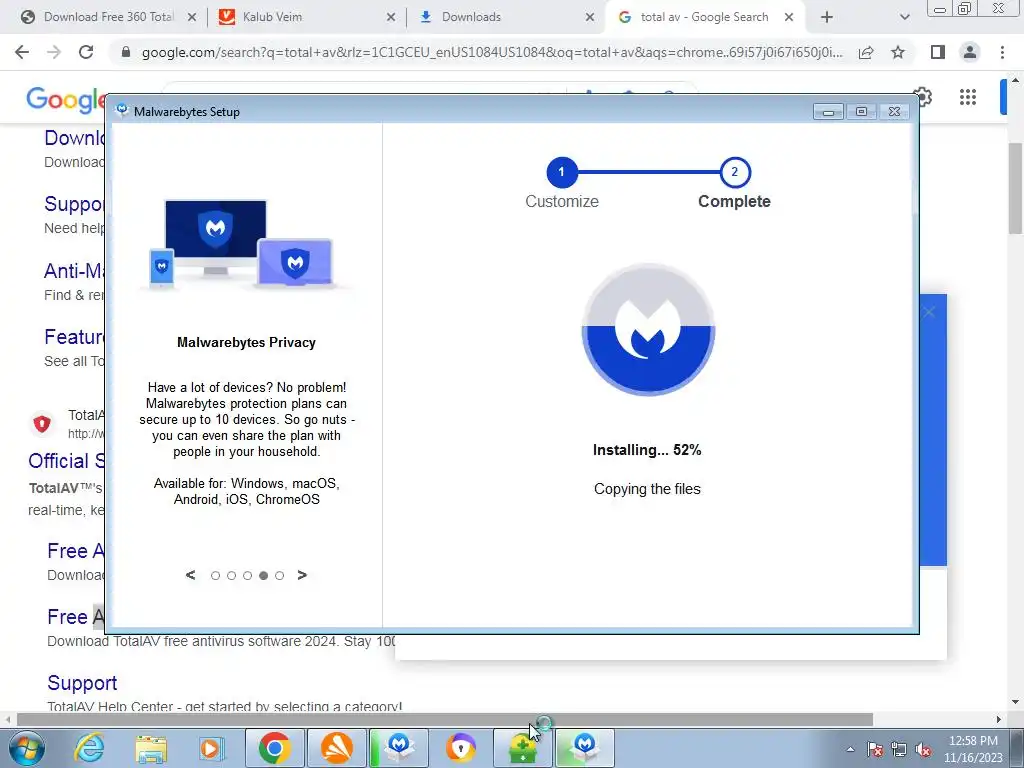The width and height of the screenshot is (1024, 768).
Task: Click the Chrome address bar URL
Action: click(x=492, y=52)
